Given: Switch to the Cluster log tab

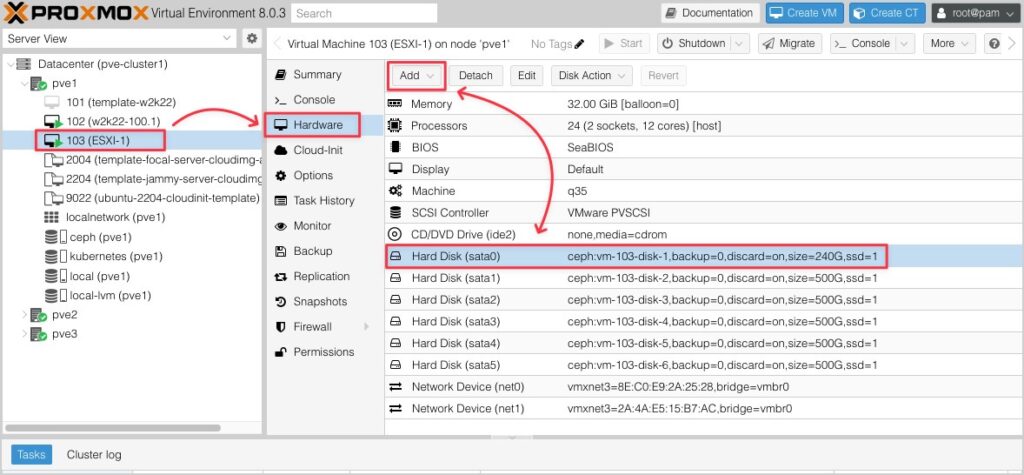Looking at the screenshot, I should [x=94, y=455].
